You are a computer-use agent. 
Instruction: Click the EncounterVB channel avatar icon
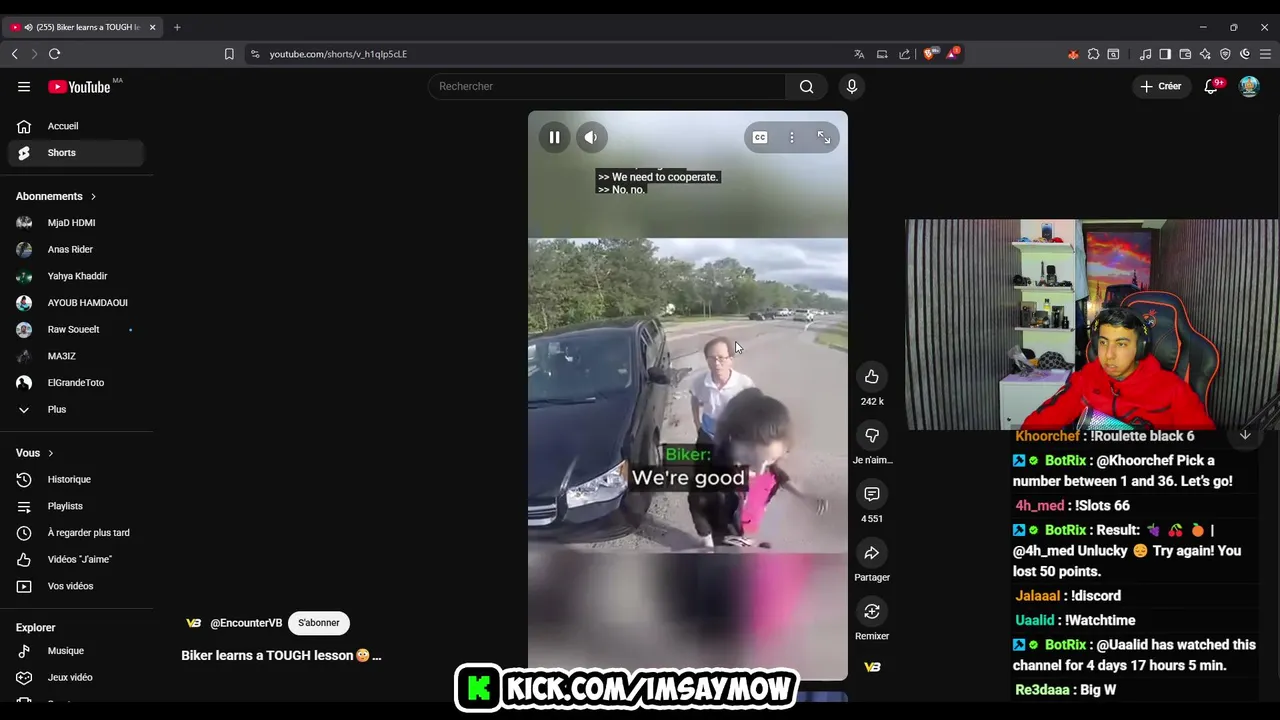coord(193,623)
